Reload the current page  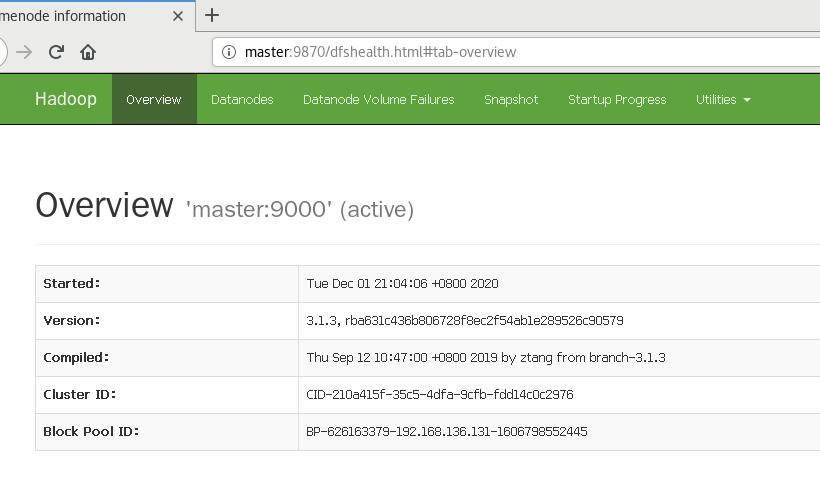point(56,52)
